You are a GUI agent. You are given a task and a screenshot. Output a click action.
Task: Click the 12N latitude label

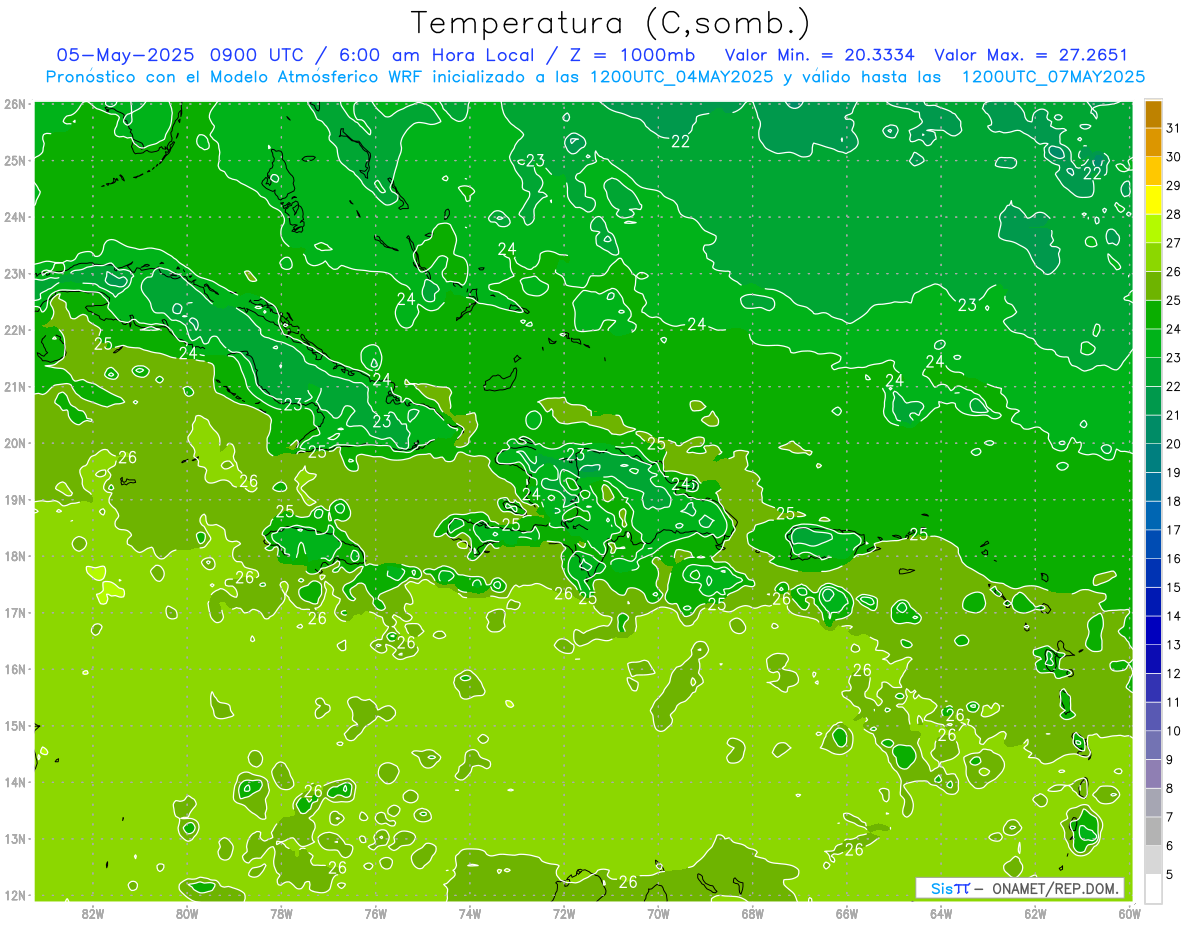coord(15,895)
